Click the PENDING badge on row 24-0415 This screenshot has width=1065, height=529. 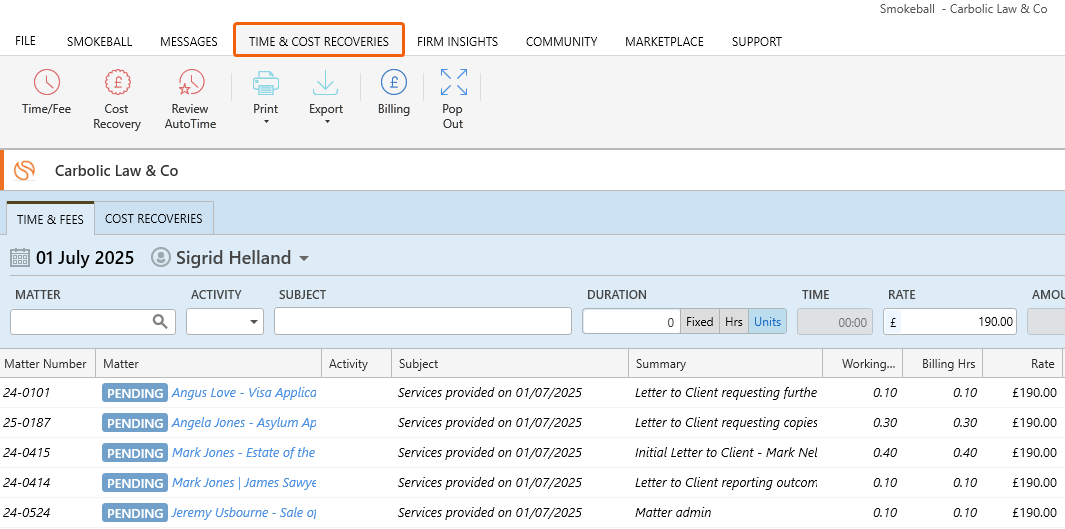[134, 453]
